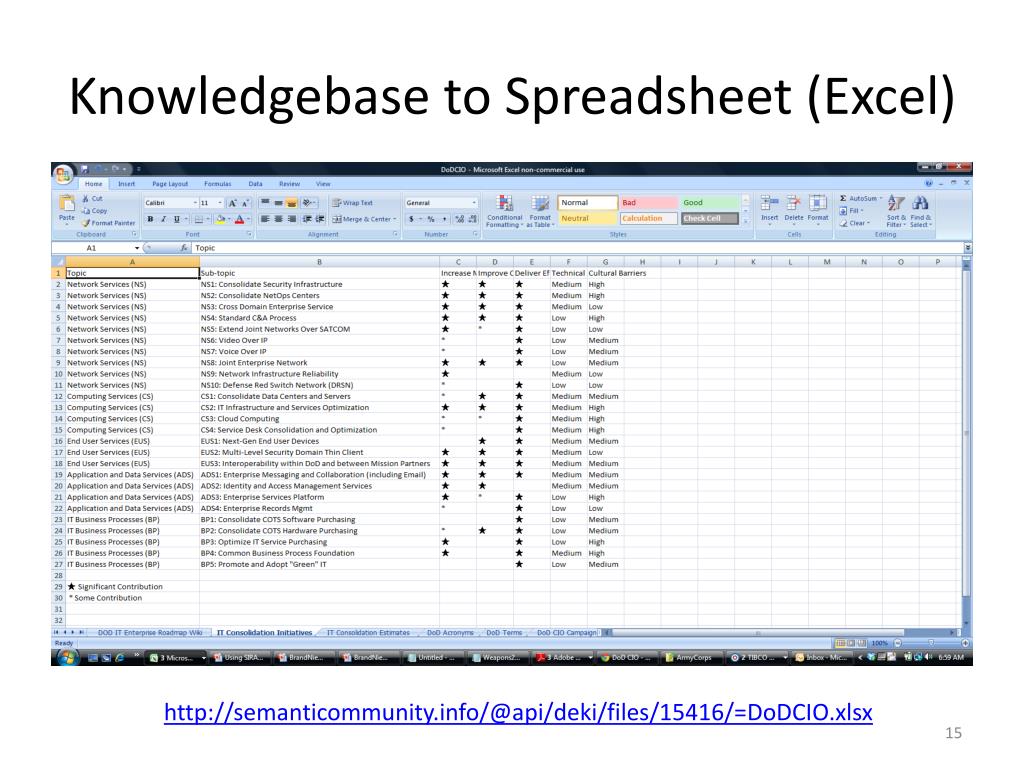
Task: Open the font size 11 dropdown
Action: click(x=220, y=203)
